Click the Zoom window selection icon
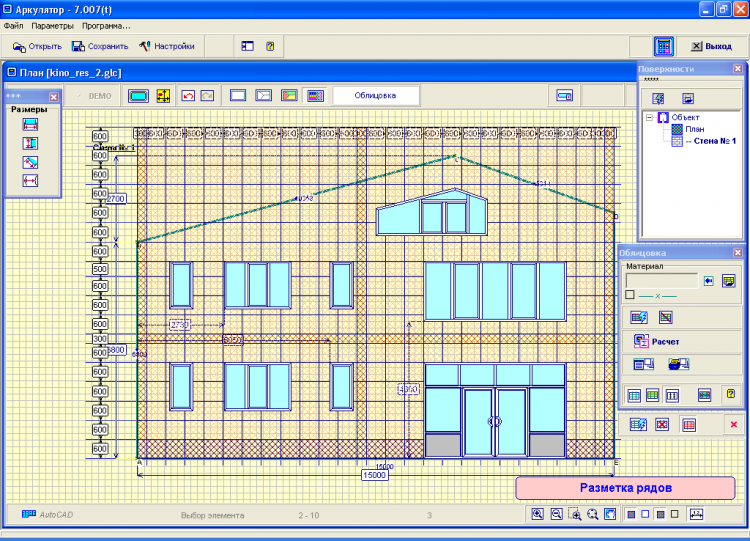 tap(575, 515)
